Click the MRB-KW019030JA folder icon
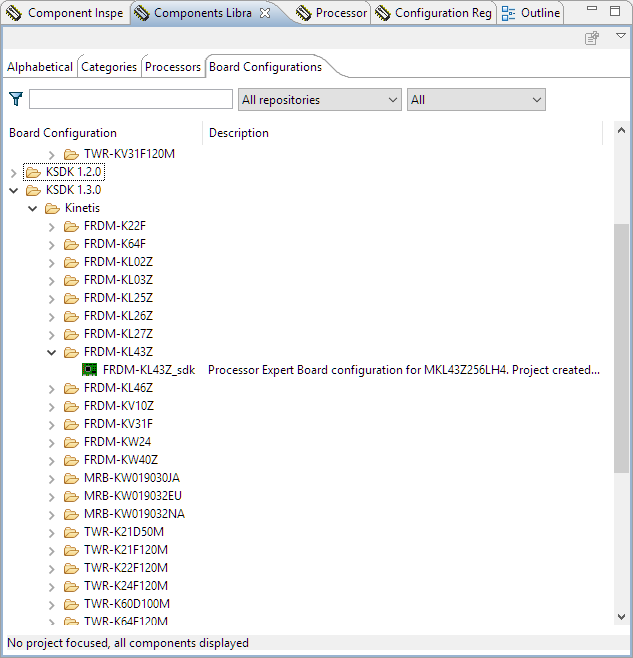633x658 pixels. [71, 478]
